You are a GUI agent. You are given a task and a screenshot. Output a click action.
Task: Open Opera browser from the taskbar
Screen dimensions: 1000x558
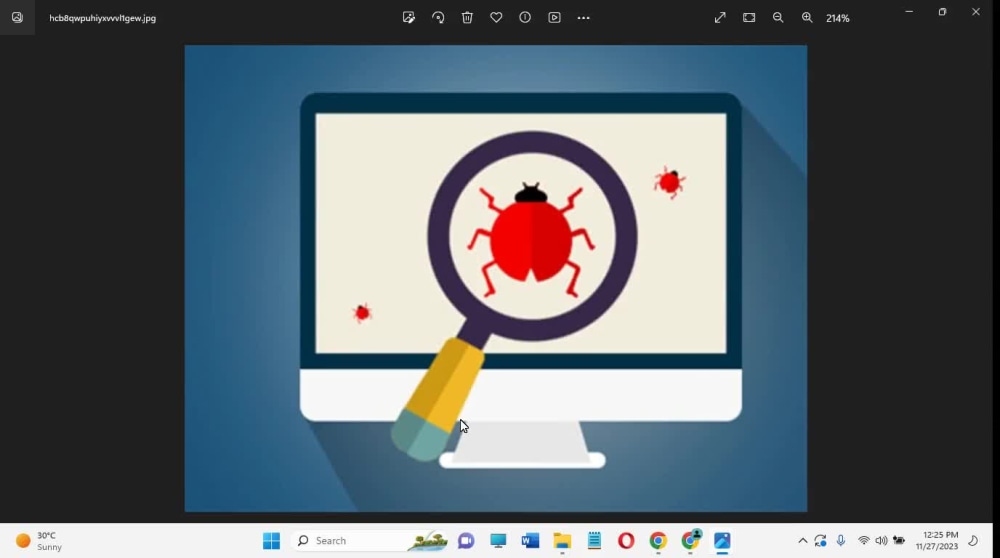(x=626, y=541)
